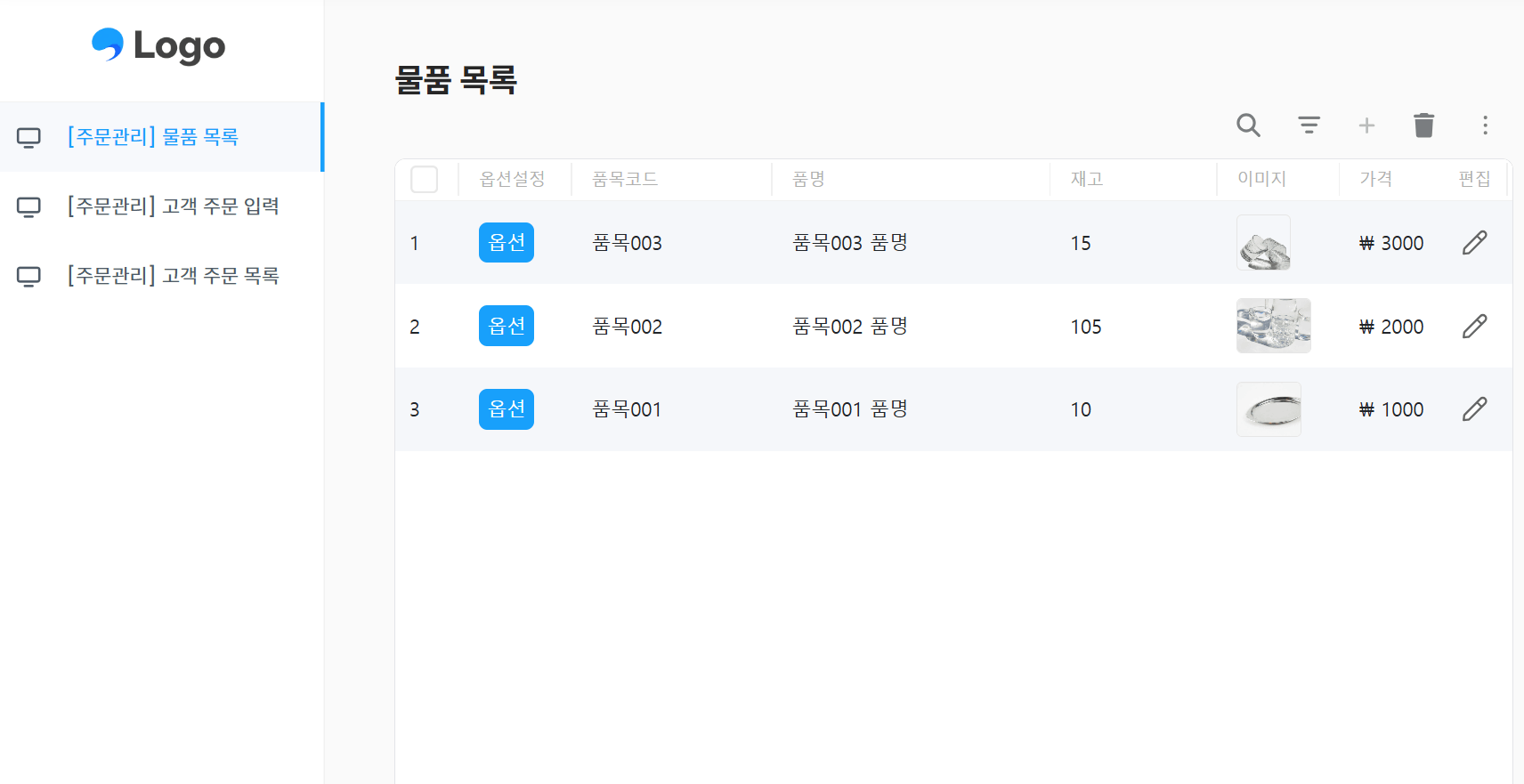Click the search magnifier icon
Image resolution: width=1524 pixels, height=784 pixels.
(1248, 125)
